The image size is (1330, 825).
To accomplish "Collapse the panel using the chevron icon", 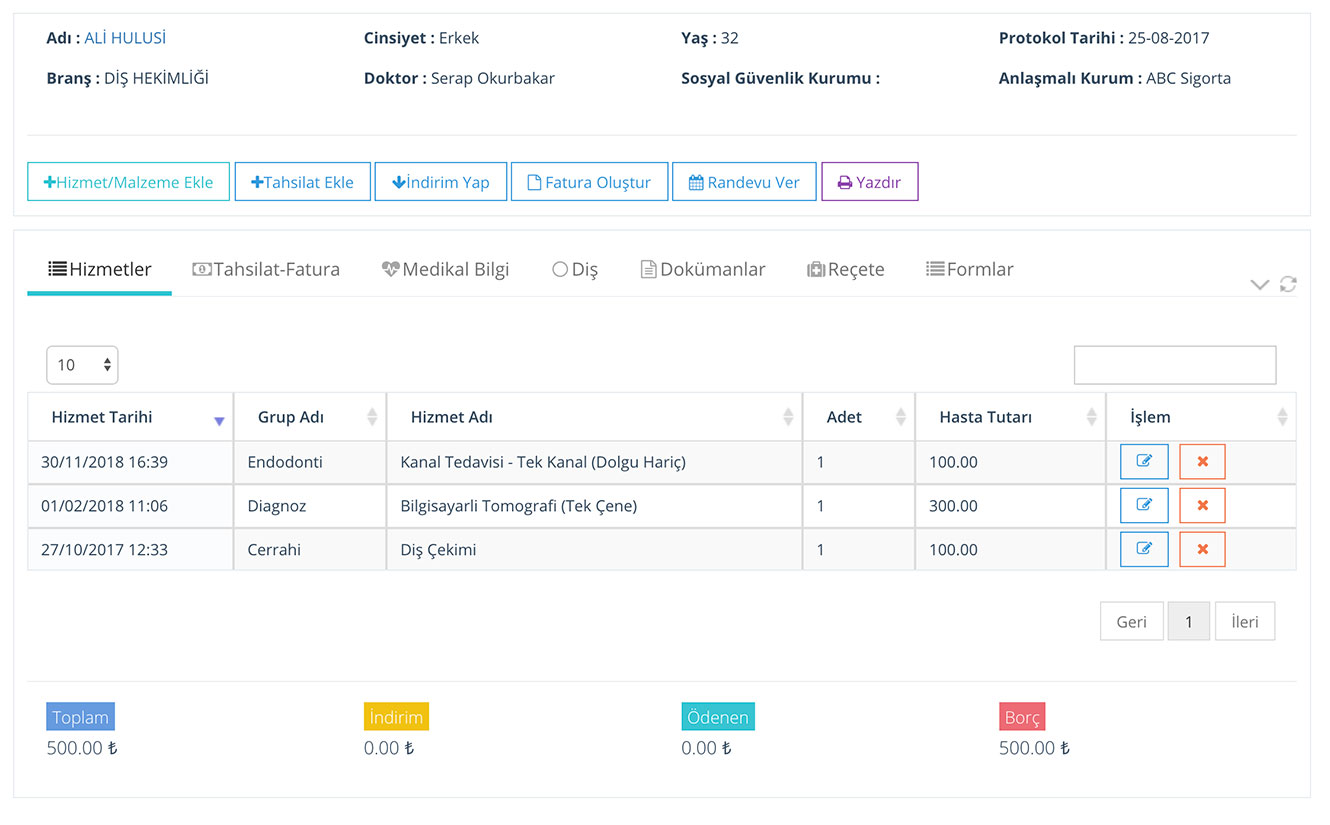I will (1260, 285).
